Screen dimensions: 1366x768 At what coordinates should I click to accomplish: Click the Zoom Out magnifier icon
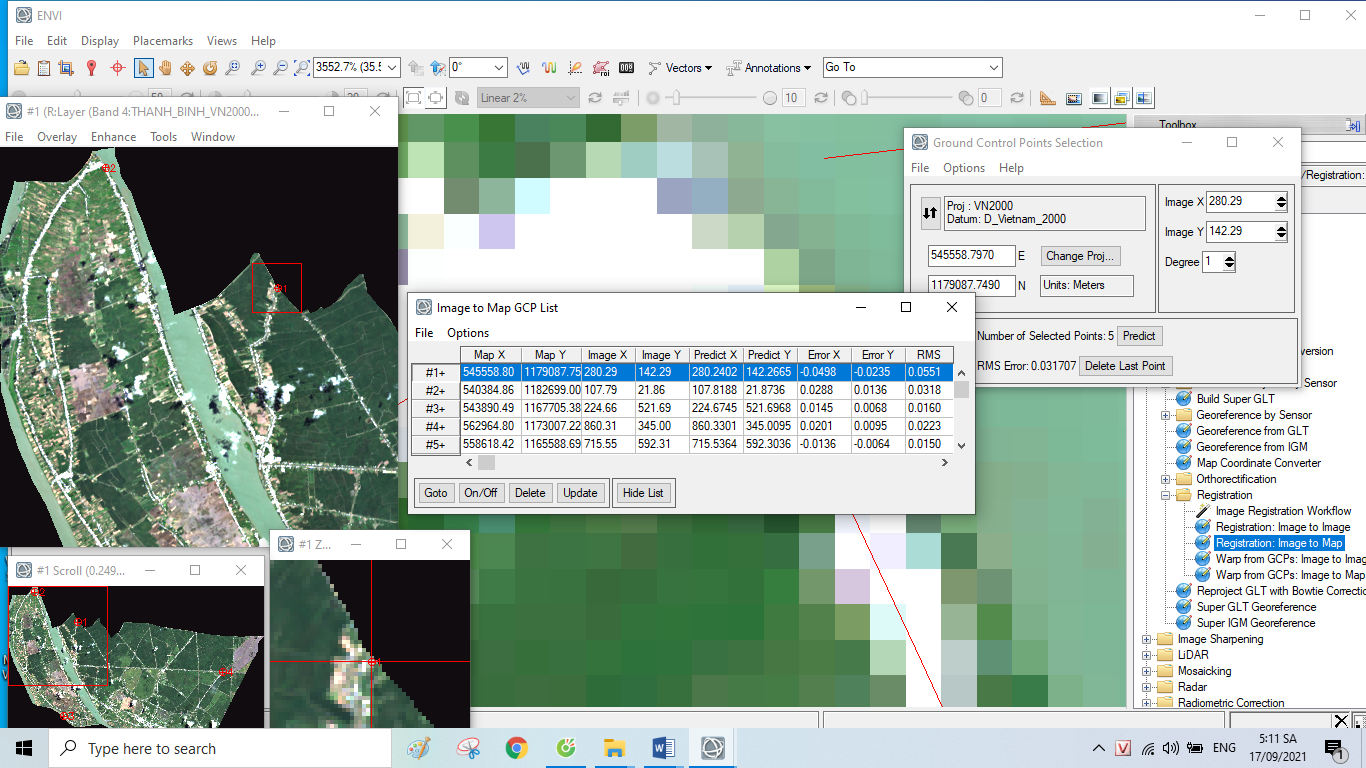pyautogui.click(x=280, y=68)
